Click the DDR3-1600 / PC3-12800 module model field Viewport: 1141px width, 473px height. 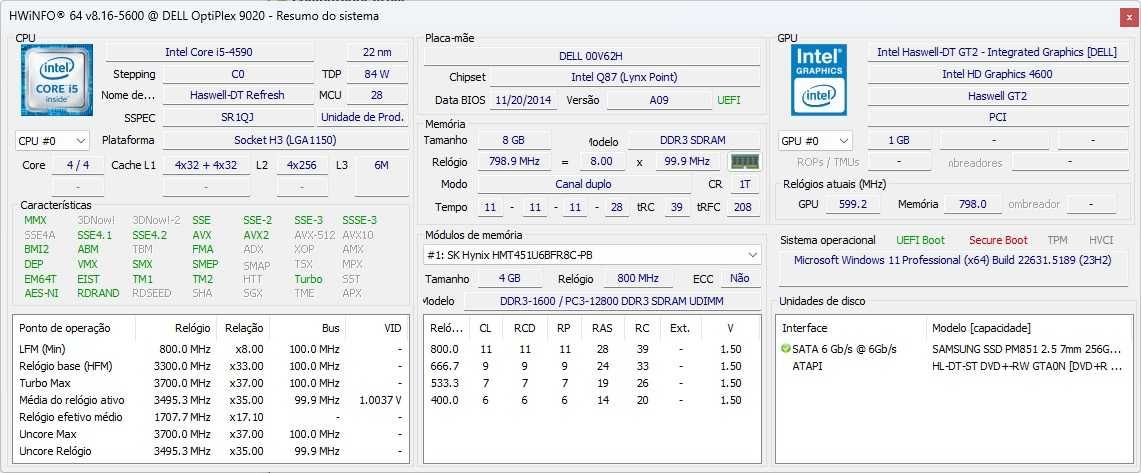(611, 301)
